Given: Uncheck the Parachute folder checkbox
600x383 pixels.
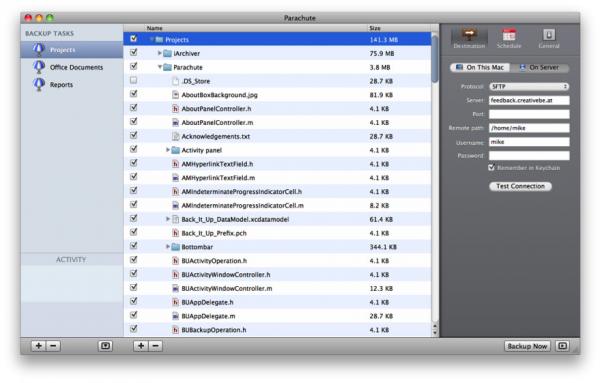Looking at the screenshot, I should [x=134, y=67].
